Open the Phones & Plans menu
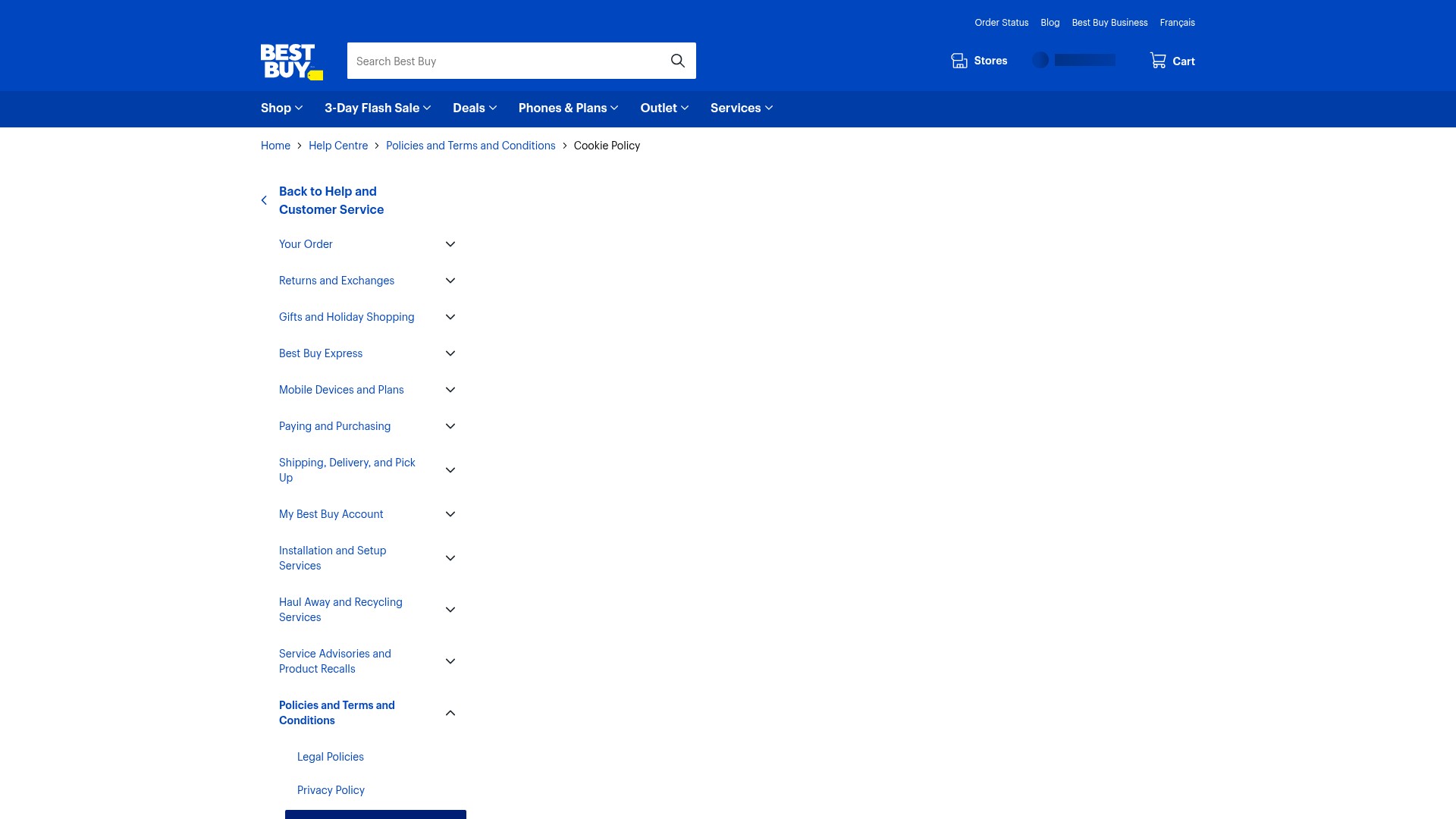The image size is (1456, 819). pos(569,108)
